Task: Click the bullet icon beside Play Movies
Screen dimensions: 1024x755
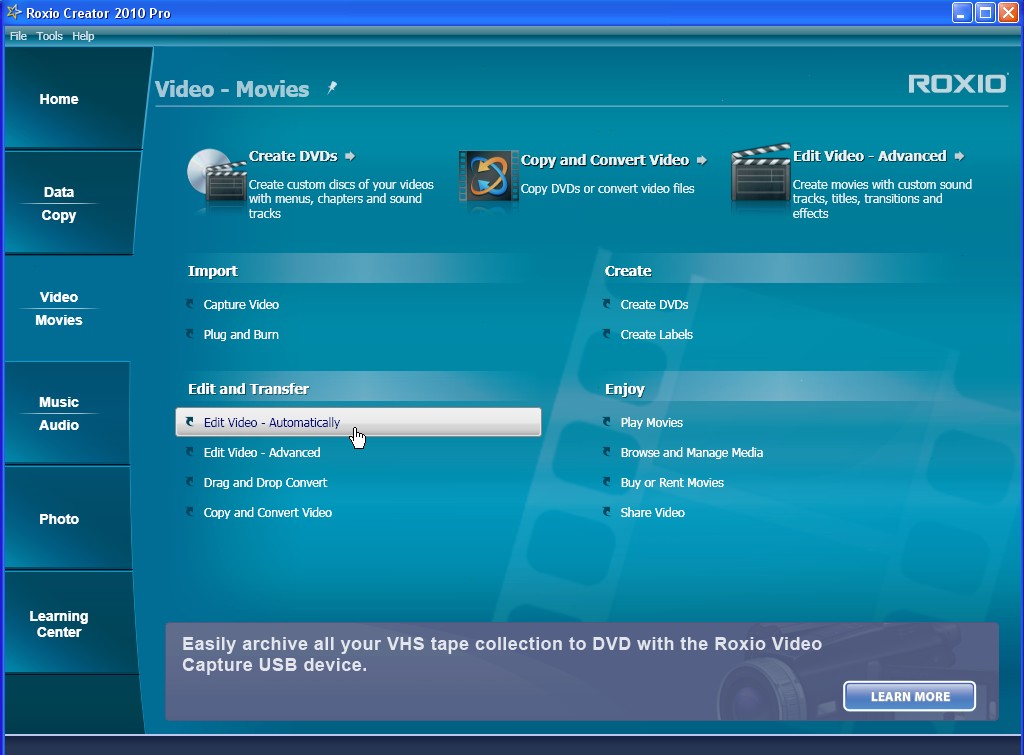Action: 607,422
